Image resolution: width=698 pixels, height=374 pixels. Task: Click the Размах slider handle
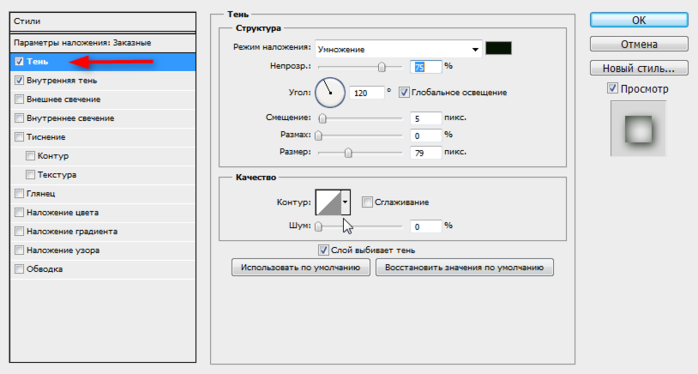pyautogui.click(x=318, y=135)
